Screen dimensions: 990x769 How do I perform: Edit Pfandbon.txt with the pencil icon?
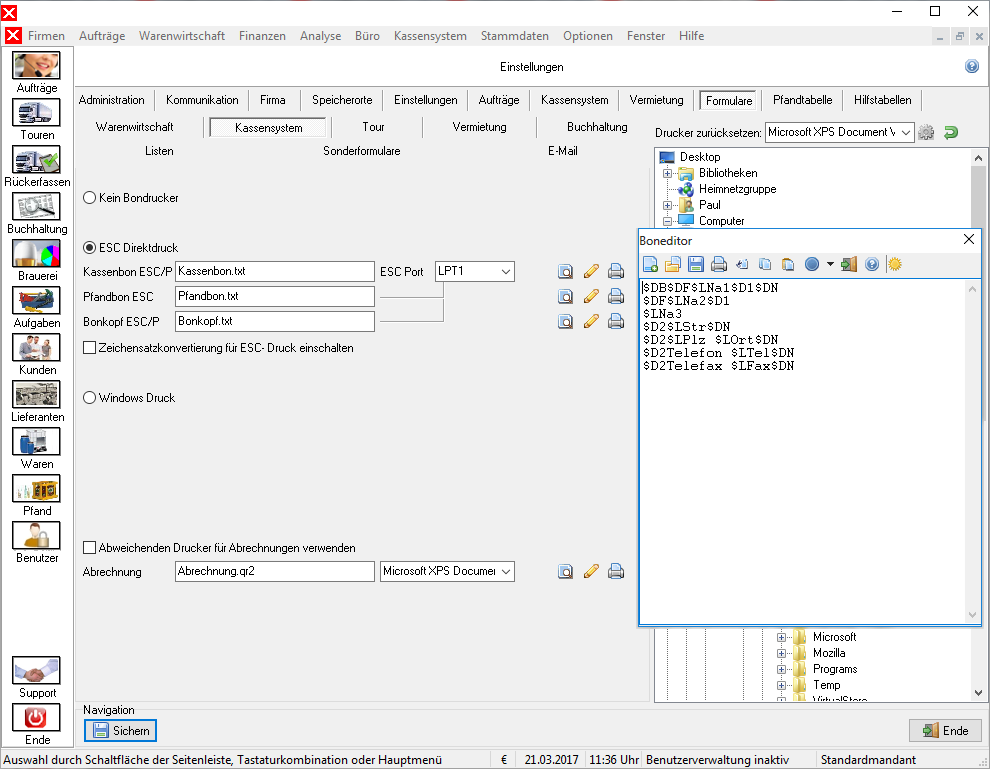pos(591,297)
